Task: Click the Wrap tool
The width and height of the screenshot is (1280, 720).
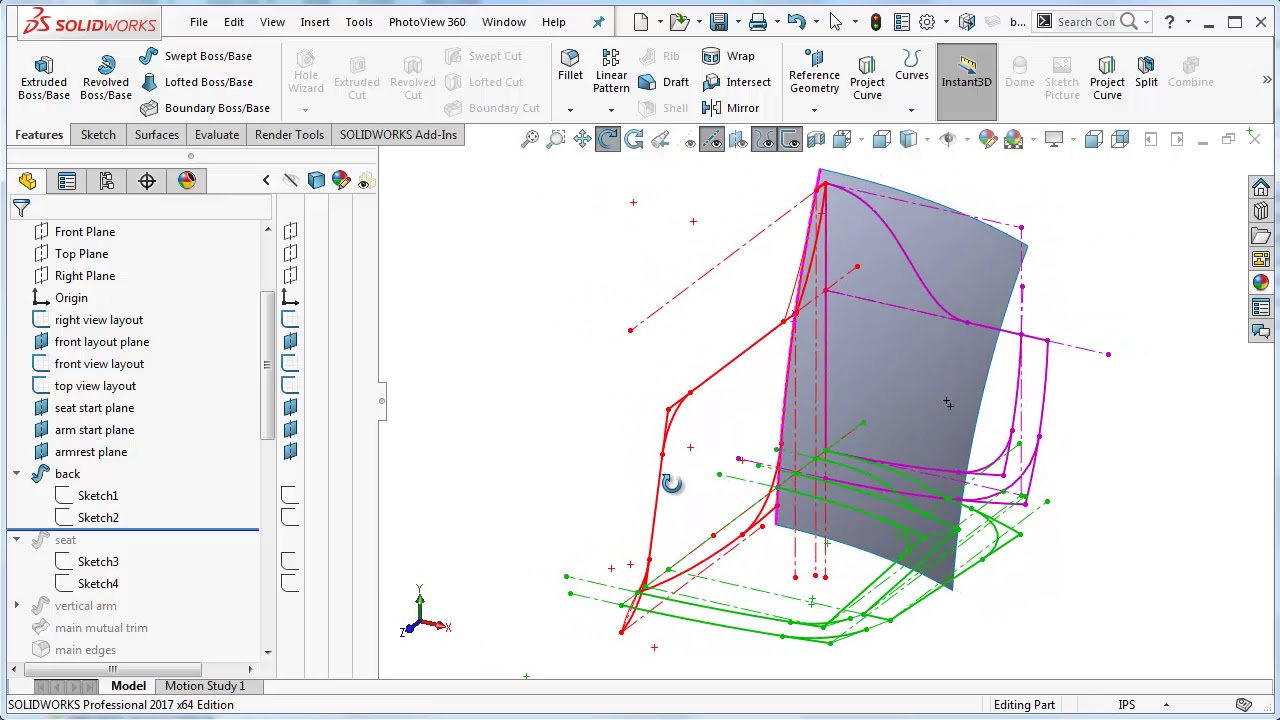Action: tap(728, 56)
